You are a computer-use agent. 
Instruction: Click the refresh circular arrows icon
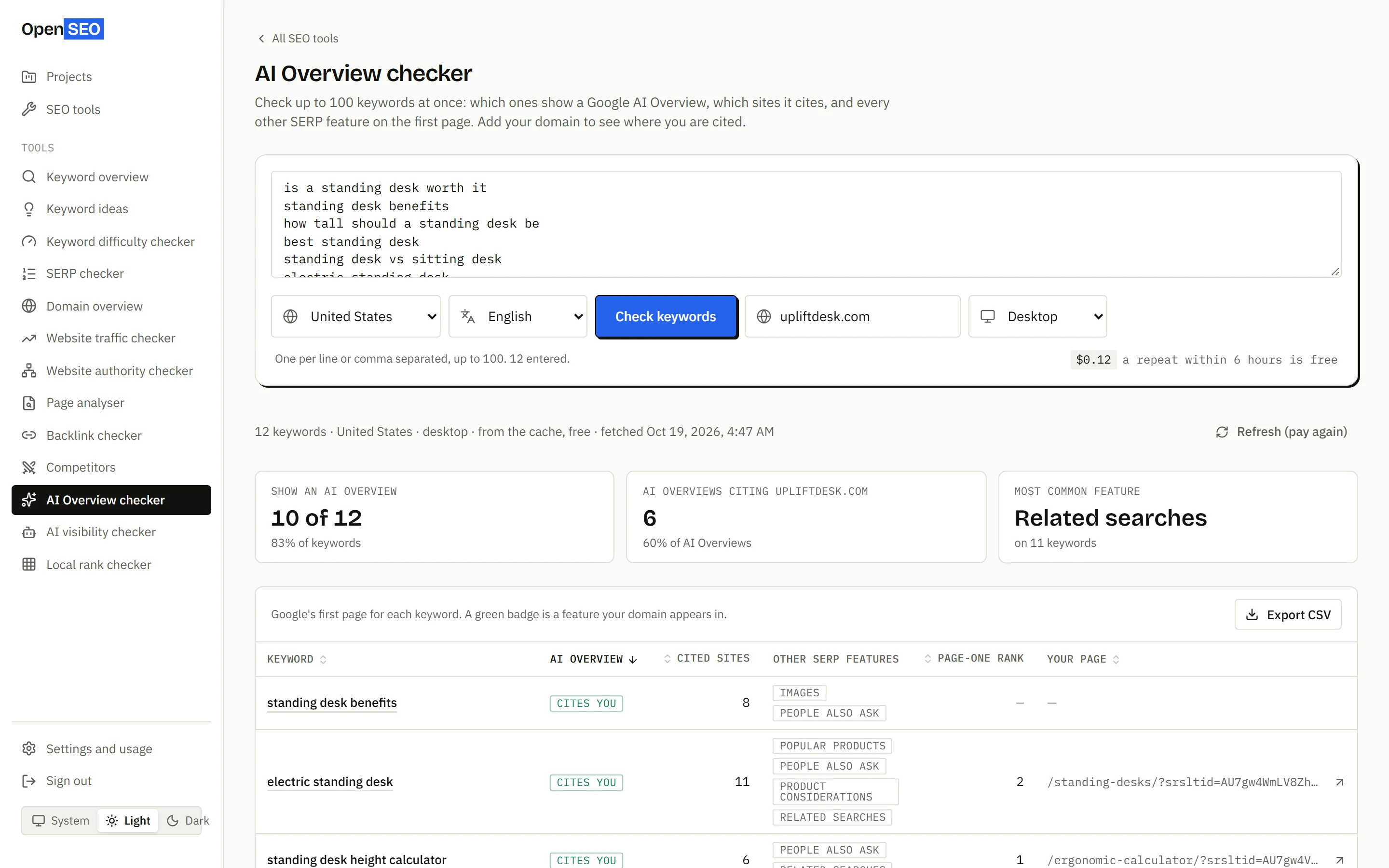click(x=1222, y=432)
